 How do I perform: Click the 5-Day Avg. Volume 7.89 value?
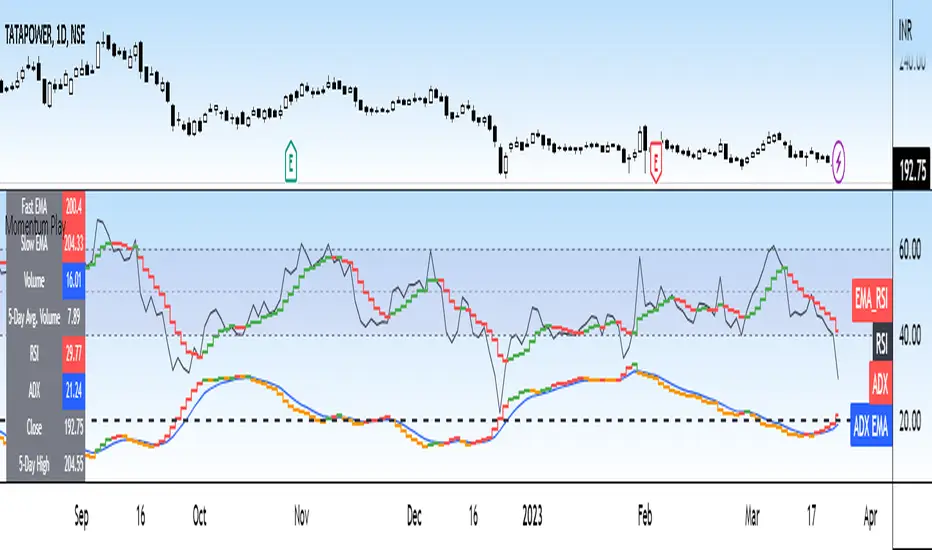[x=74, y=317]
